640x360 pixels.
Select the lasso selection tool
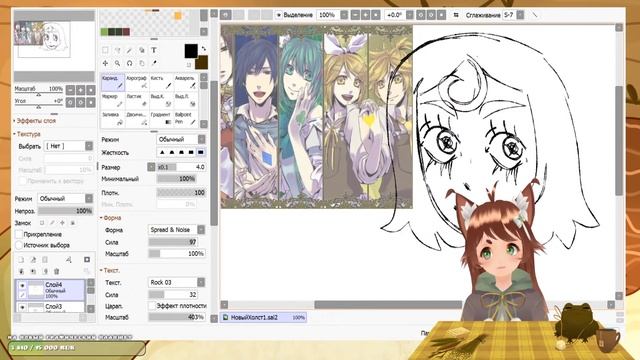pyautogui.click(x=118, y=50)
